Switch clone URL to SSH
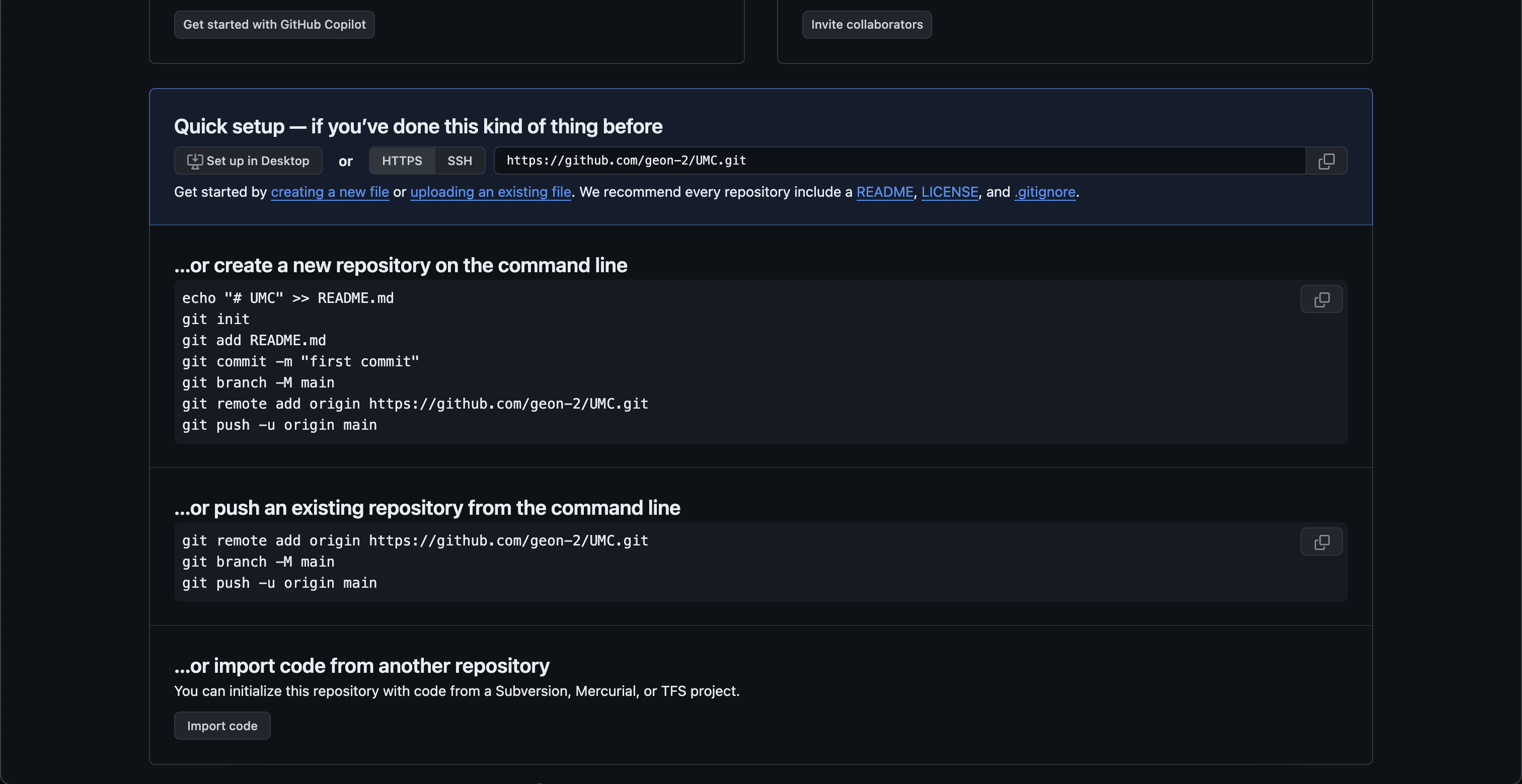This screenshot has height=784, width=1522. [460, 161]
